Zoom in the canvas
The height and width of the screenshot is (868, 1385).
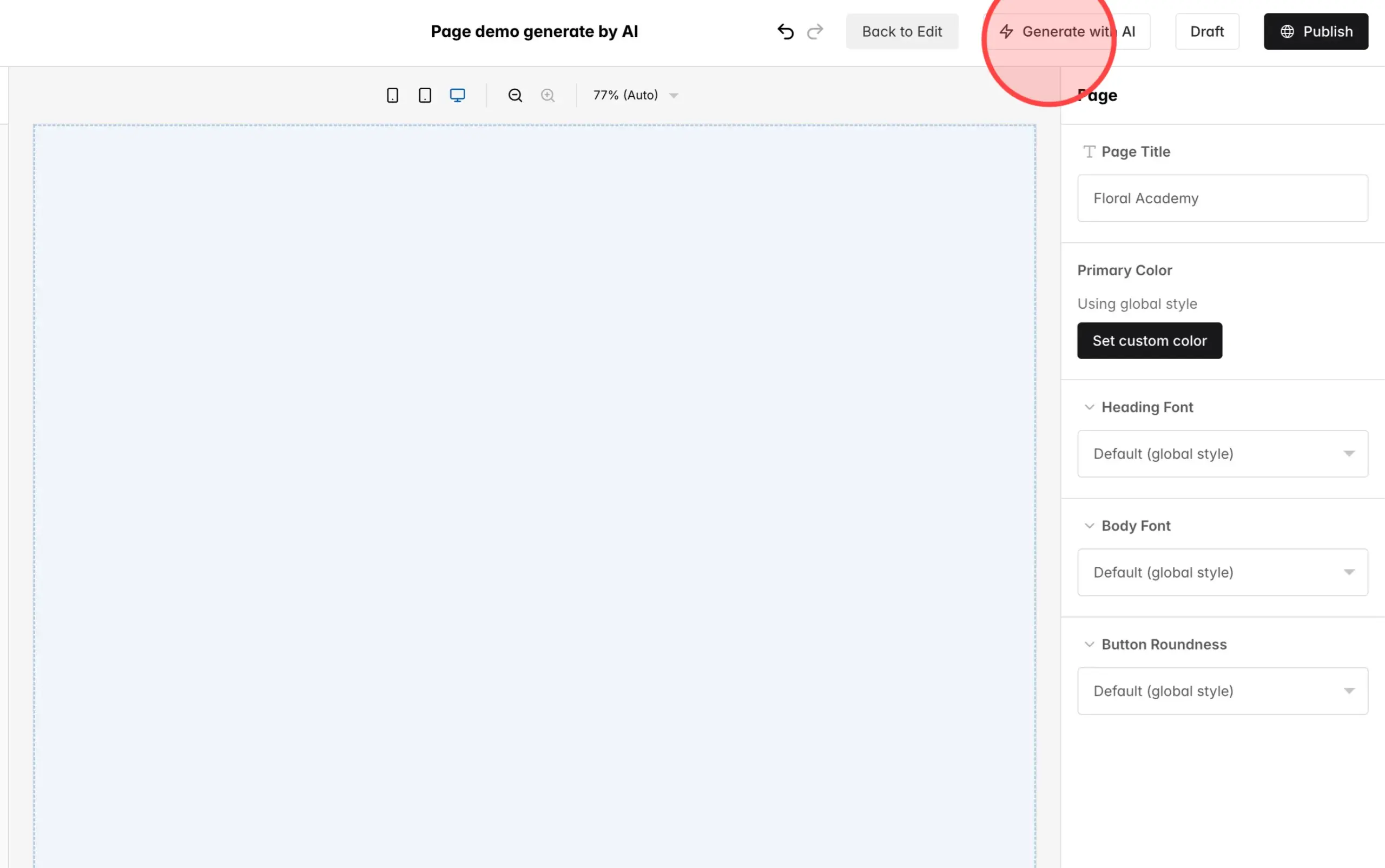point(548,95)
